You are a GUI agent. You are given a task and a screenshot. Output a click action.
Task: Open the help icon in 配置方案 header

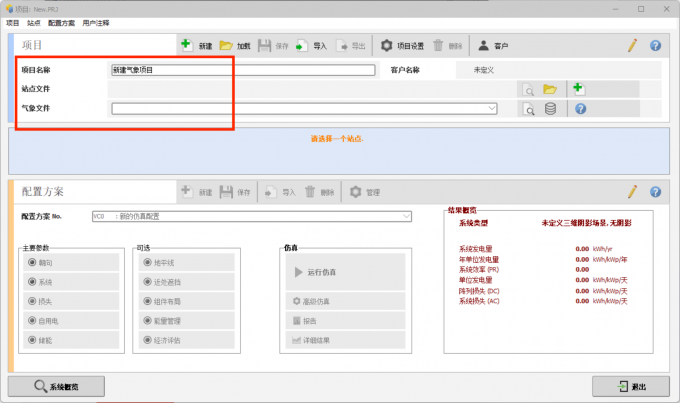pos(655,192)
